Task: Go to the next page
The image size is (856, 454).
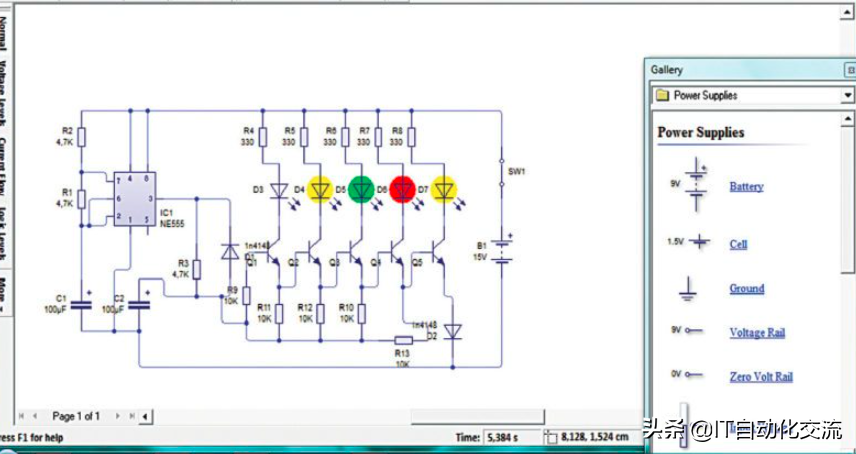Action: [117, 416]
